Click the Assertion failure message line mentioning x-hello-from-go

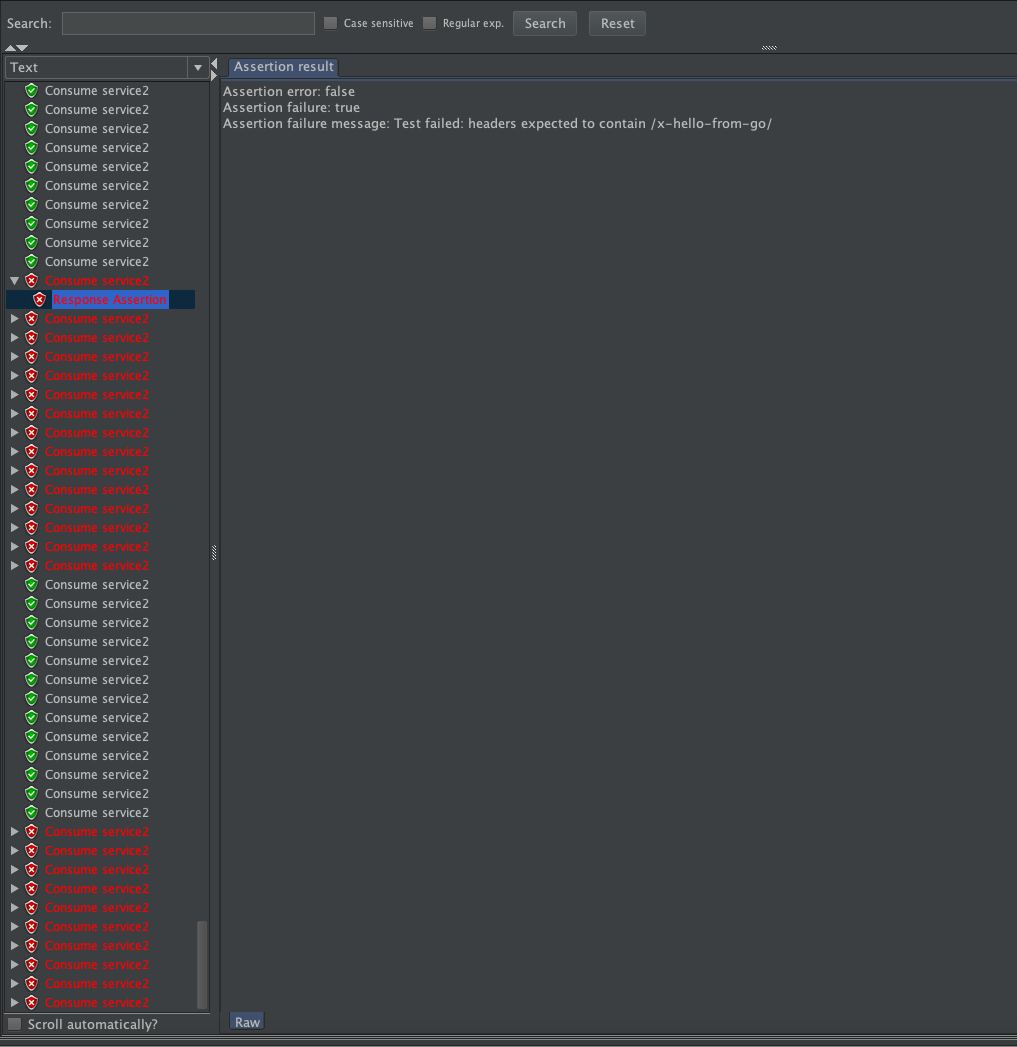click(497, 124)
